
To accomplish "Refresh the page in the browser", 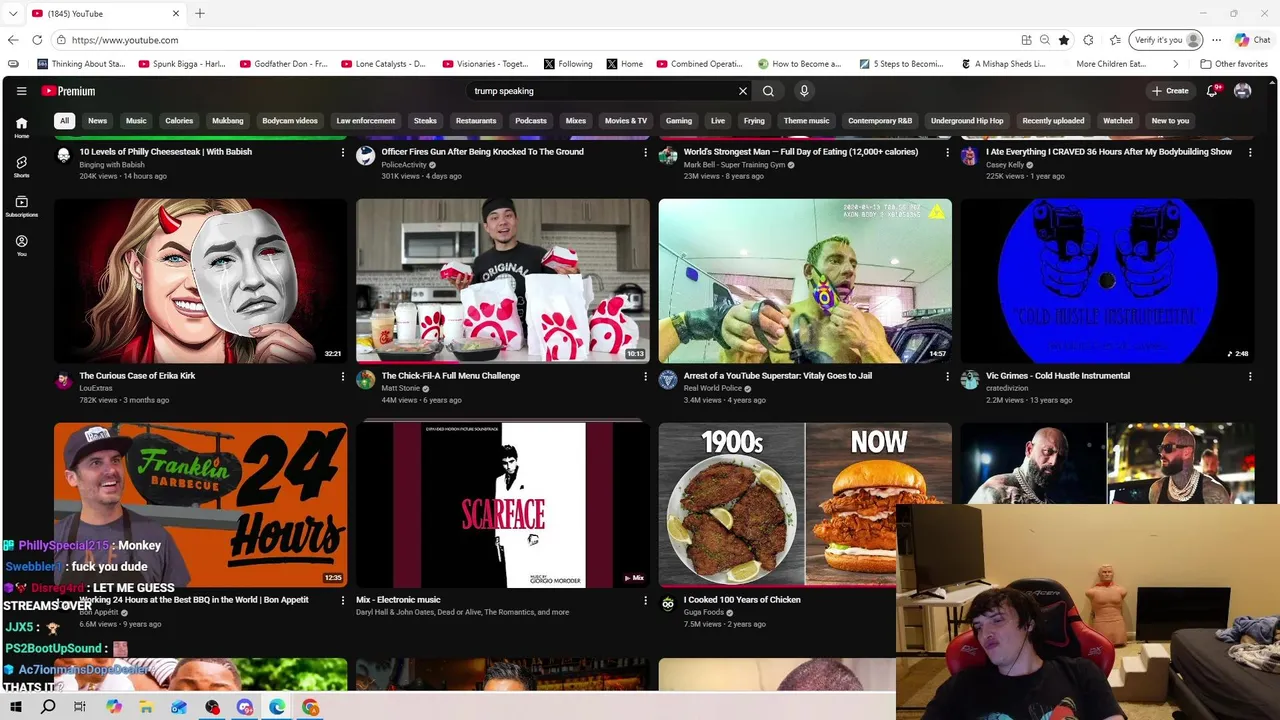I will tap(37, 40).
